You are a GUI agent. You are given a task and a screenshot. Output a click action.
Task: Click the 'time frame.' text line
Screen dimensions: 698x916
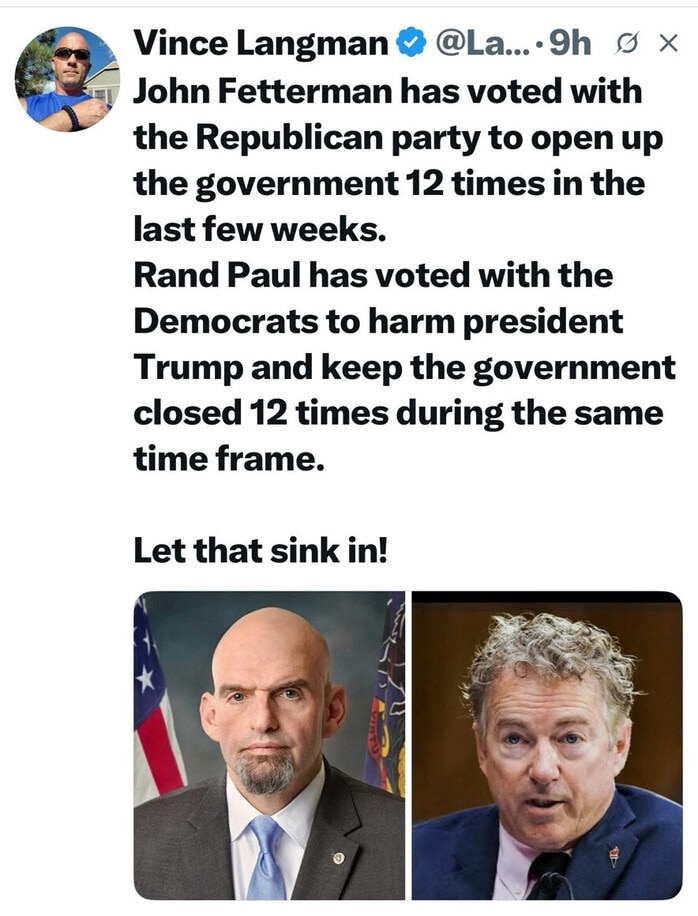coord(229,459)
